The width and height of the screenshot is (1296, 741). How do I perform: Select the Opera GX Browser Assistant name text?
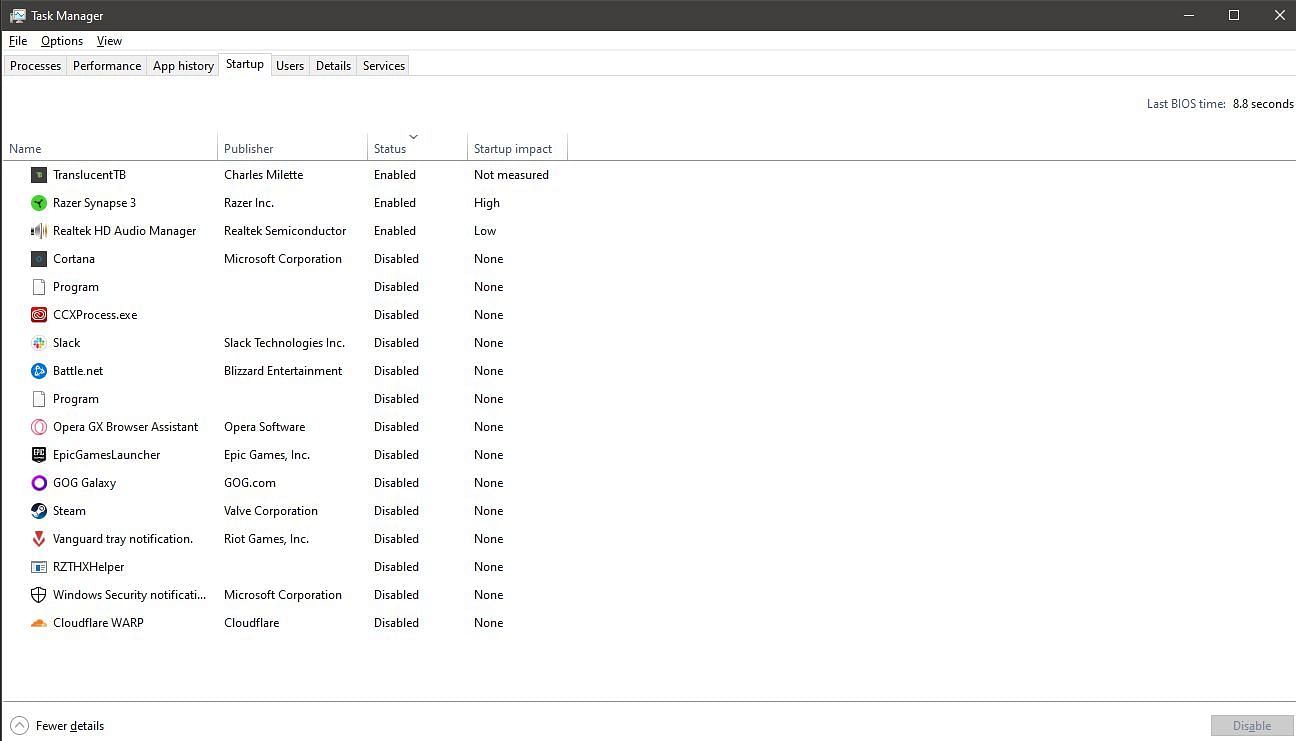click(126, 427)
